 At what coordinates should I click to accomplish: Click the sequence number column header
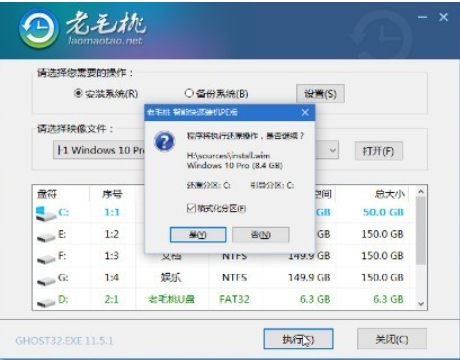(112, 194)
